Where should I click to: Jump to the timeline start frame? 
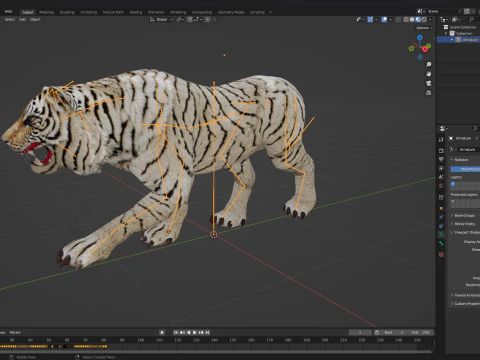[176, 332]
